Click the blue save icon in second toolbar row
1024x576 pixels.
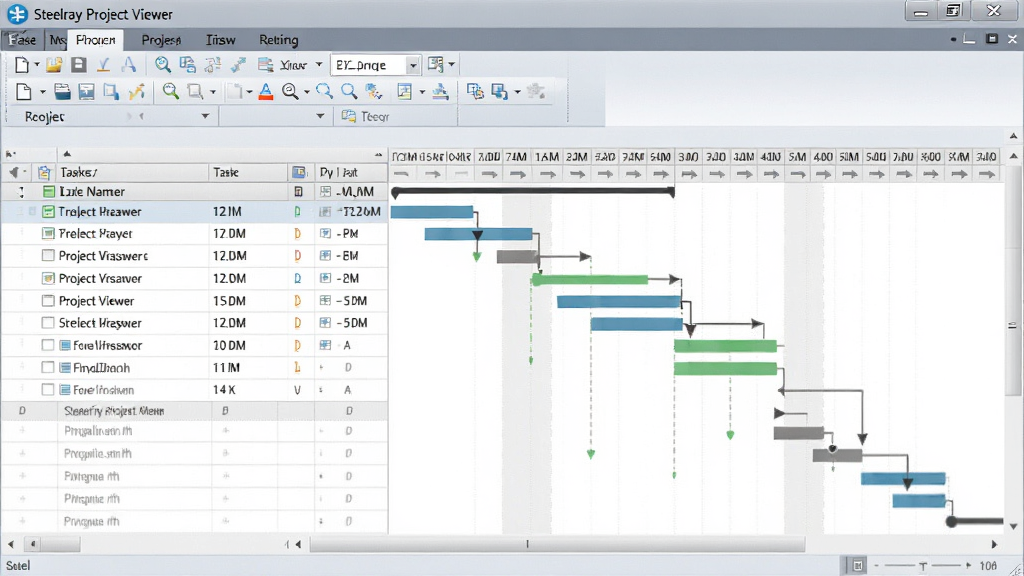86,91
